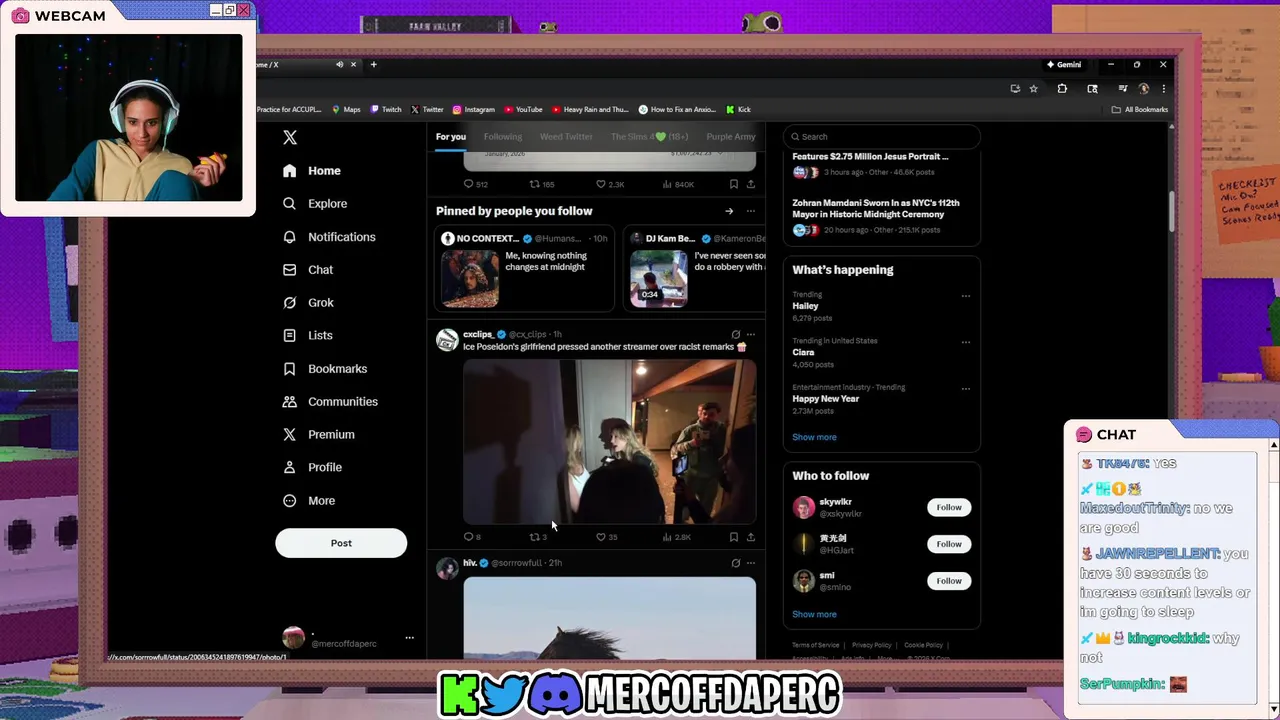Open the Twitch bookmark
Image resolution: width=1280 pixels, height=720 pixels.
[x=386, y=110]
